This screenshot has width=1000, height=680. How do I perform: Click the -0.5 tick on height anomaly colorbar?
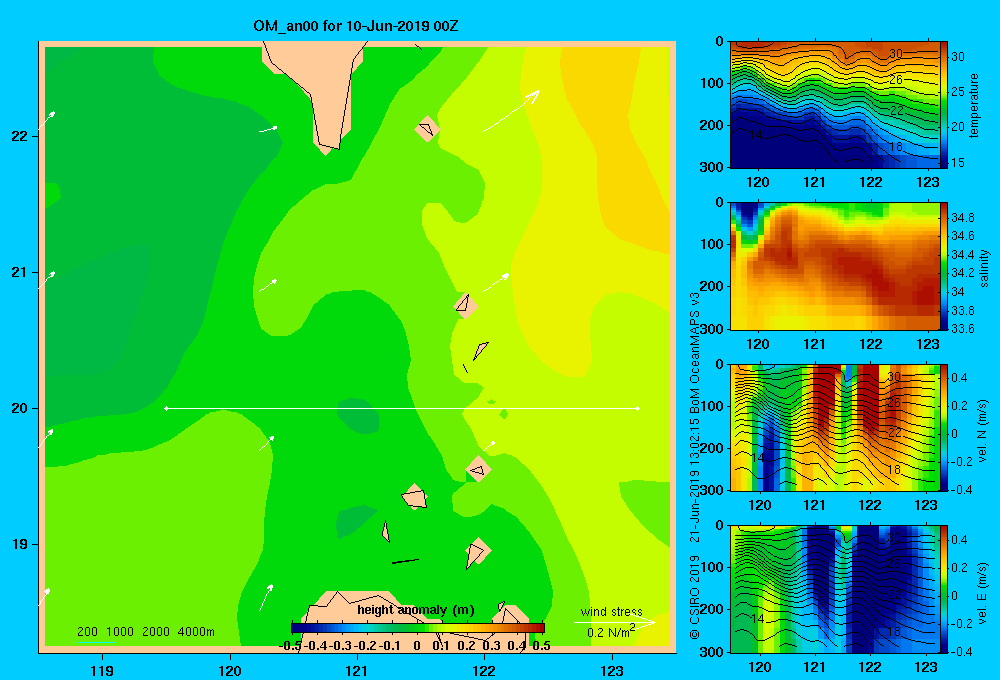[x=290, y=646]
